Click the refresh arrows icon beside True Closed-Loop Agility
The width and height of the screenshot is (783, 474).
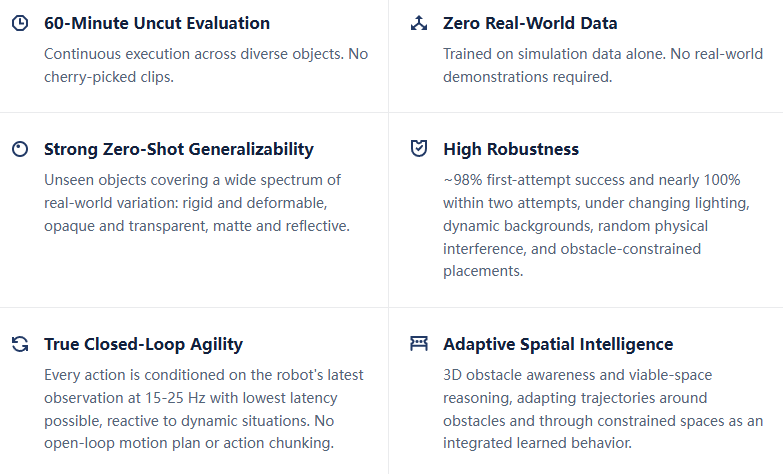point(20,344)
